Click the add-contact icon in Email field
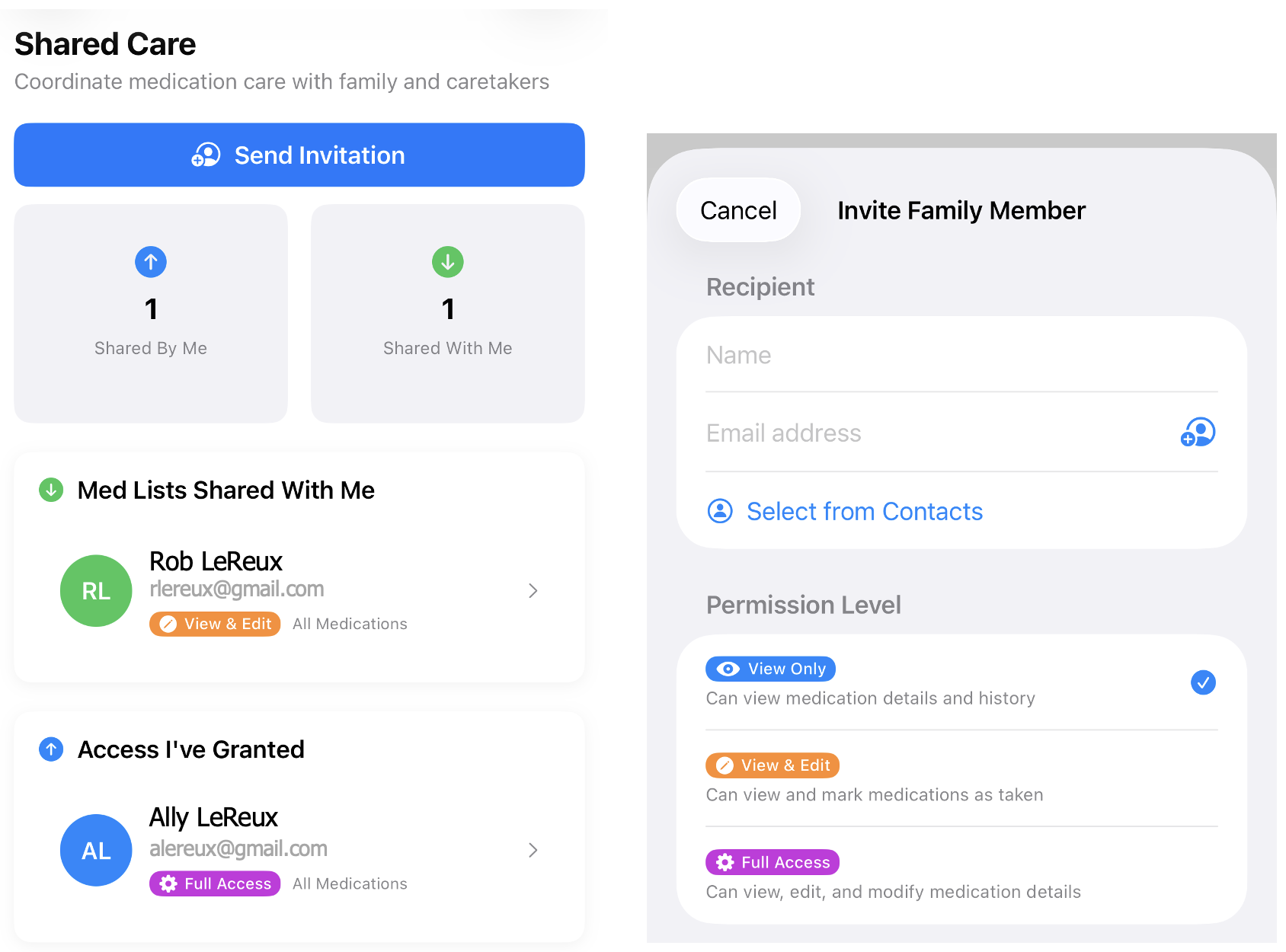This screenshot has width=1286, height=952. point(1198,433)
